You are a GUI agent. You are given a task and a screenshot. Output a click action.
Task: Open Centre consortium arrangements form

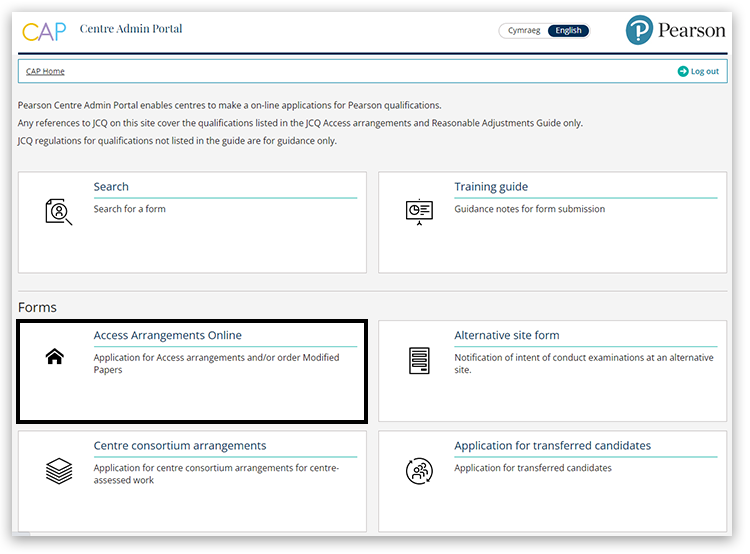(x=179, y=446)
